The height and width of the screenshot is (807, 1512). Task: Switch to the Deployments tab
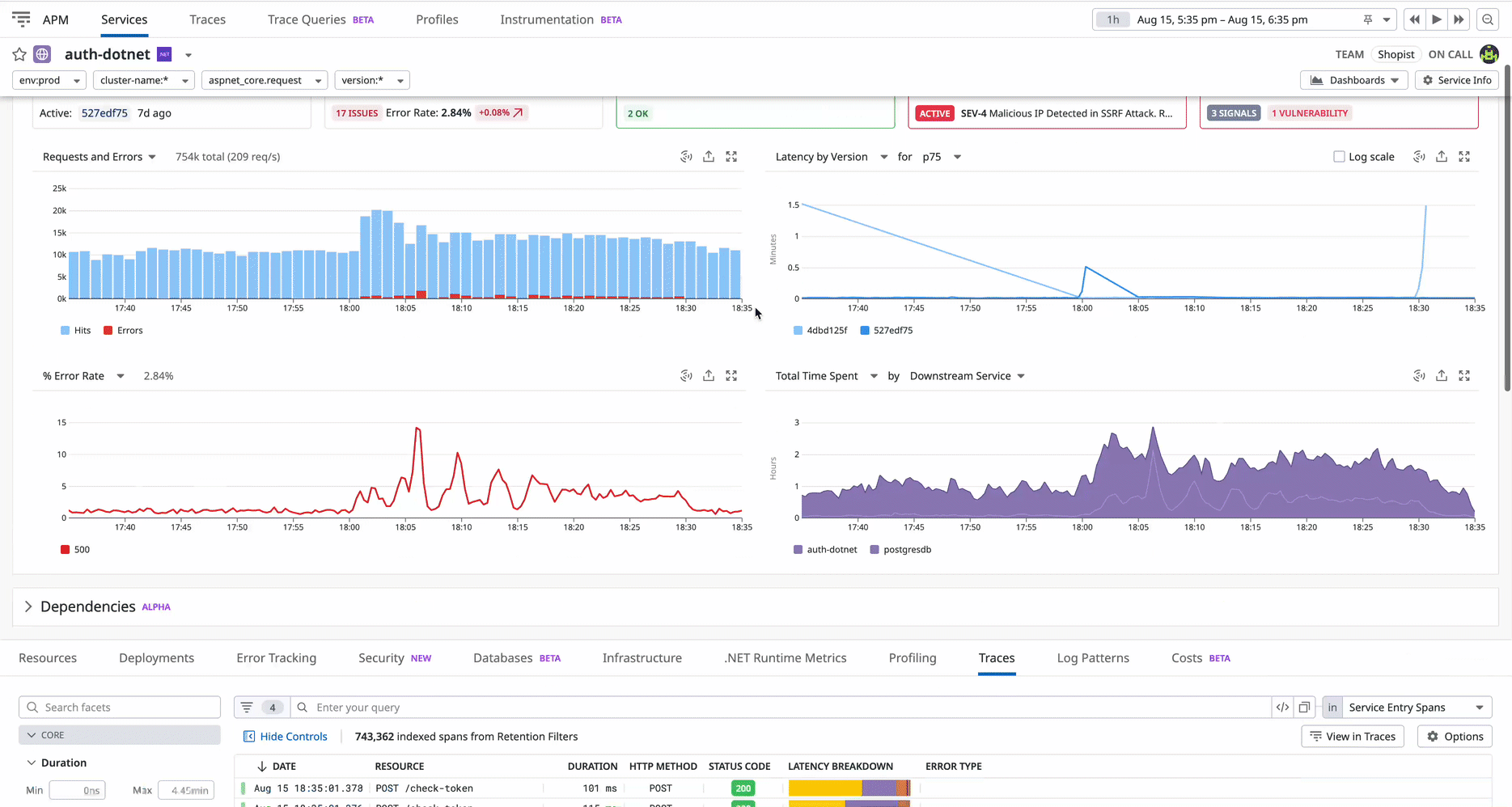point(156,658)
